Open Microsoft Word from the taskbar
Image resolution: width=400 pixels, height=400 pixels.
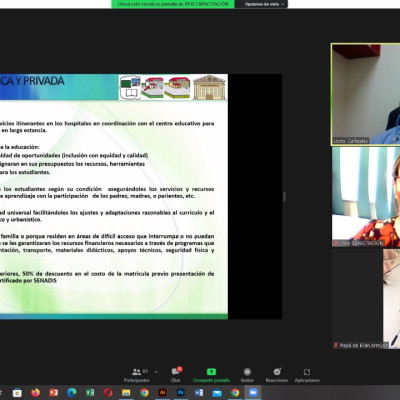coord(199,393)
